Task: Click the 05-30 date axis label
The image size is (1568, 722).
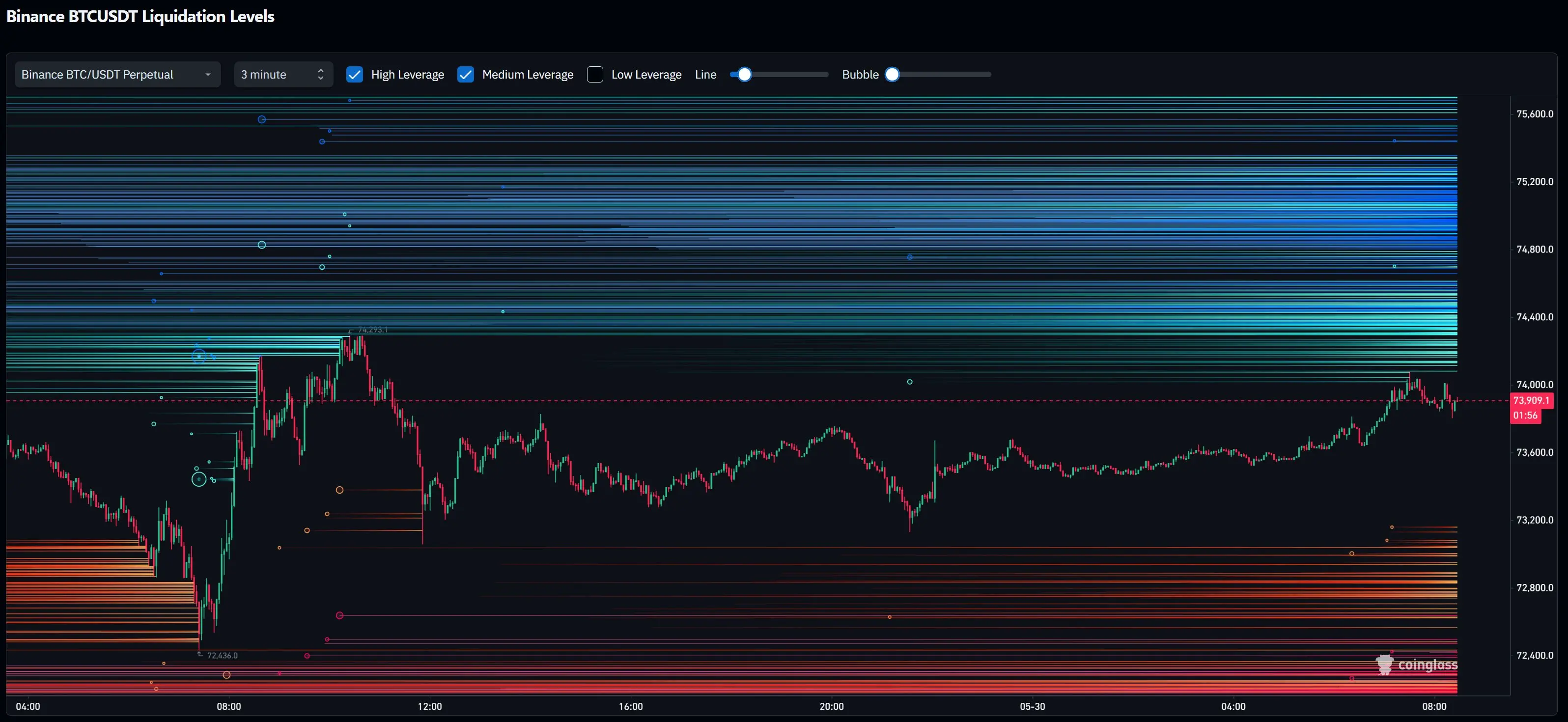Action: tap(1033, 706)
